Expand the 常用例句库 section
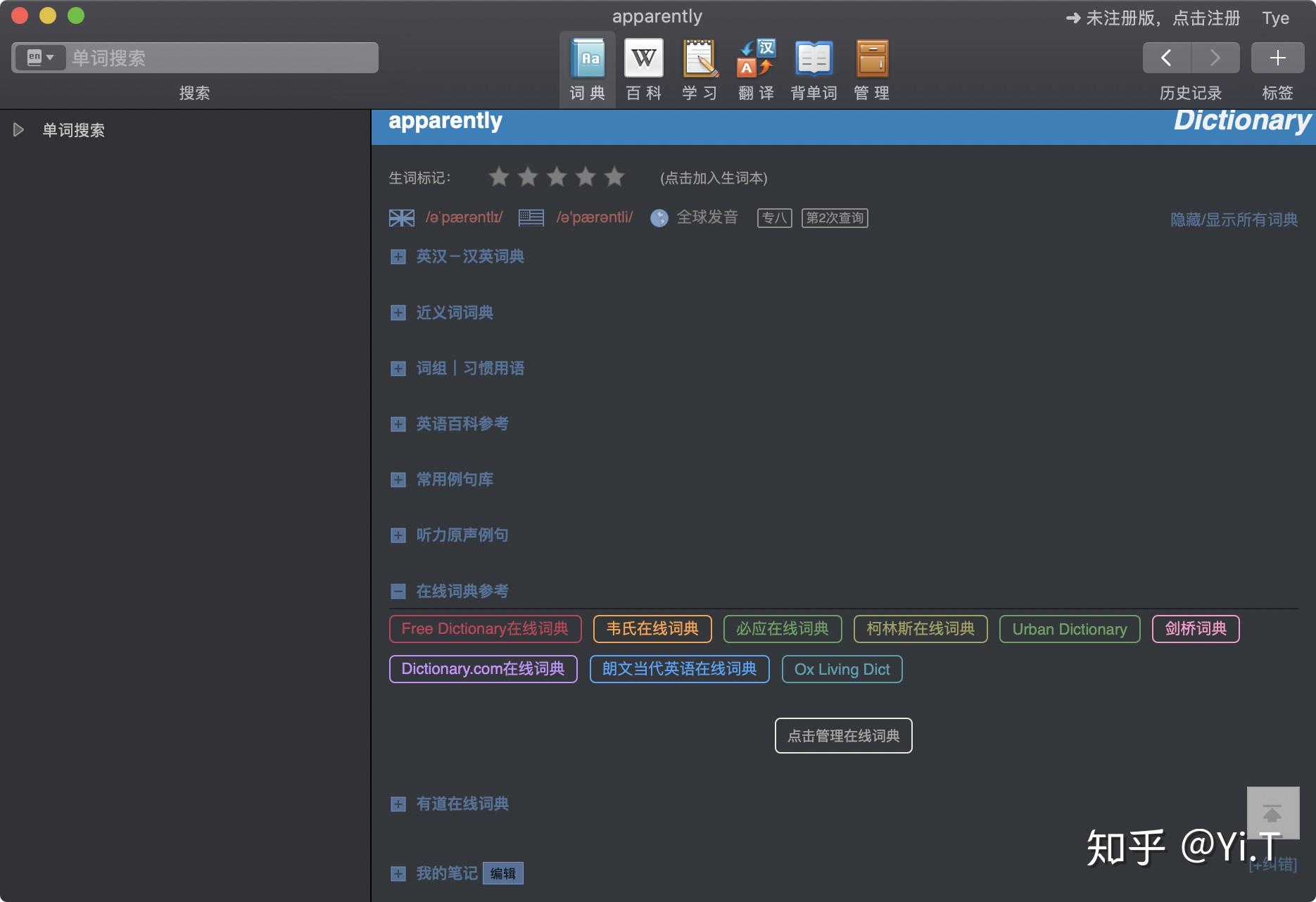The height and width of the screenshot is (902, 1316). pyautogui.click(x=398, y=480)
